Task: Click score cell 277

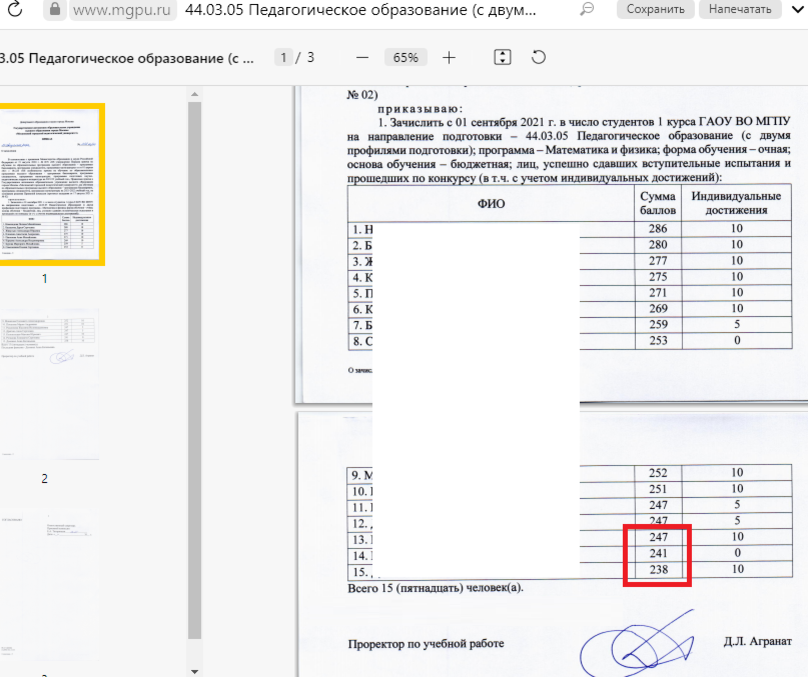Action: click(x=658, y=261)
